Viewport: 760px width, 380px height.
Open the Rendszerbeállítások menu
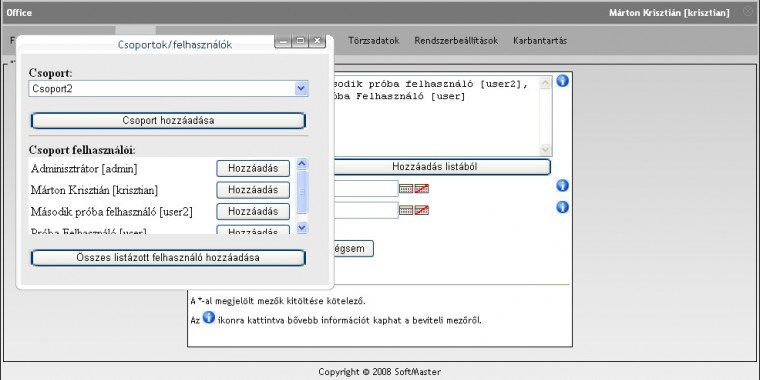point(456,41)
